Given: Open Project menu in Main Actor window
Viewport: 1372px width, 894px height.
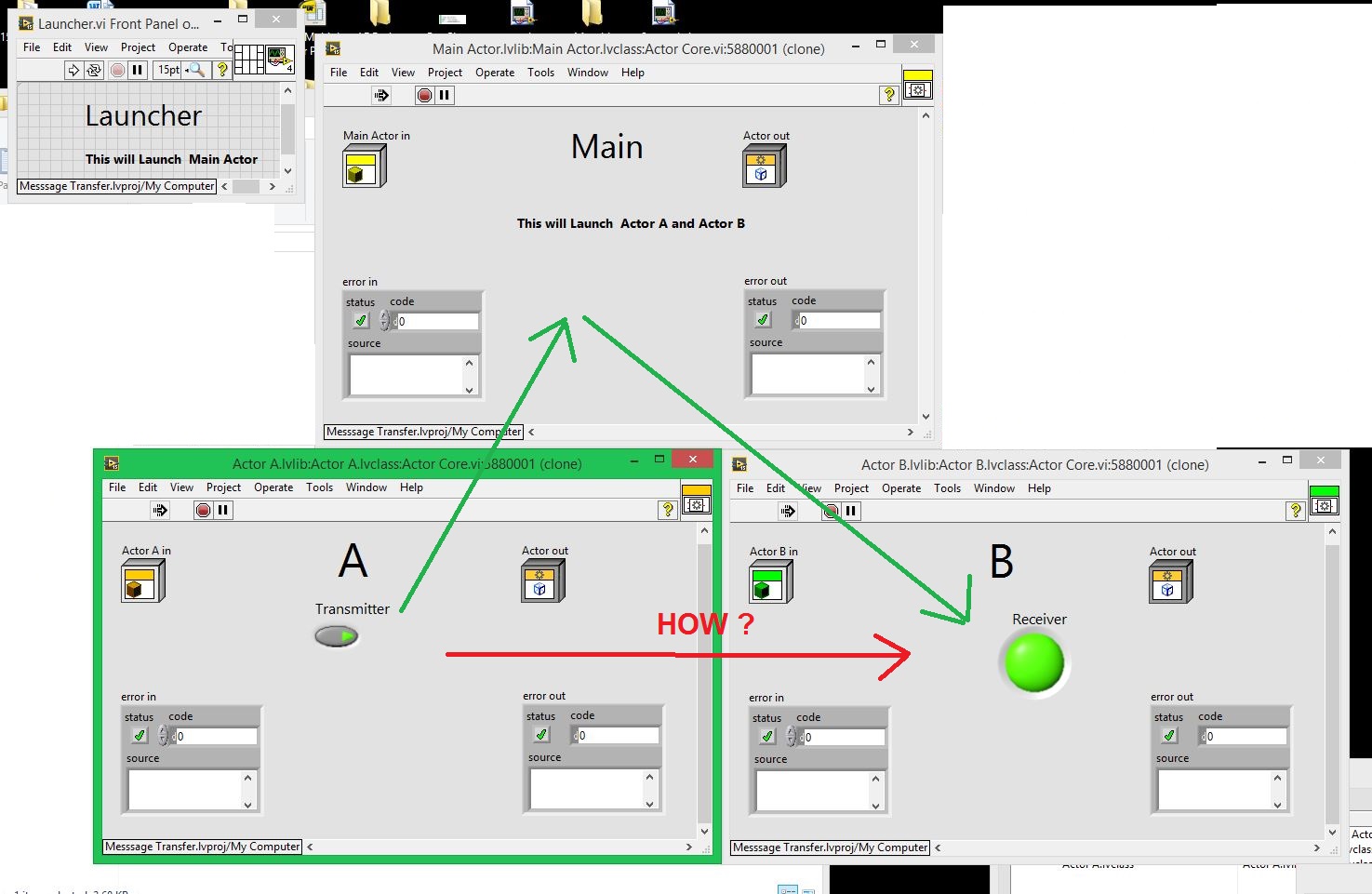Looking at the screenshot, I should (x=445, y=73).
